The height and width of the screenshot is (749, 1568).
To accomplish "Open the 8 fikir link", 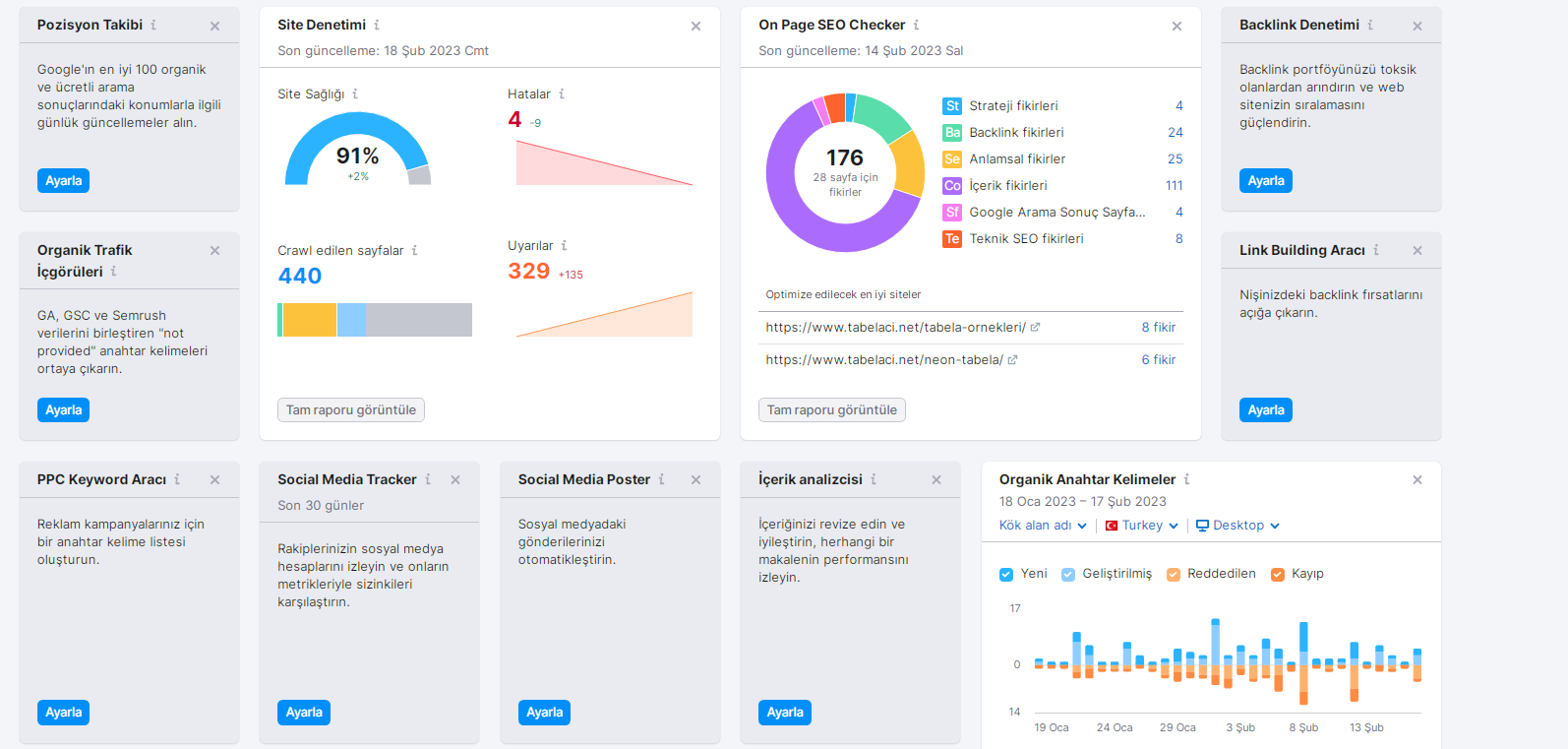I will point(1159,328).
